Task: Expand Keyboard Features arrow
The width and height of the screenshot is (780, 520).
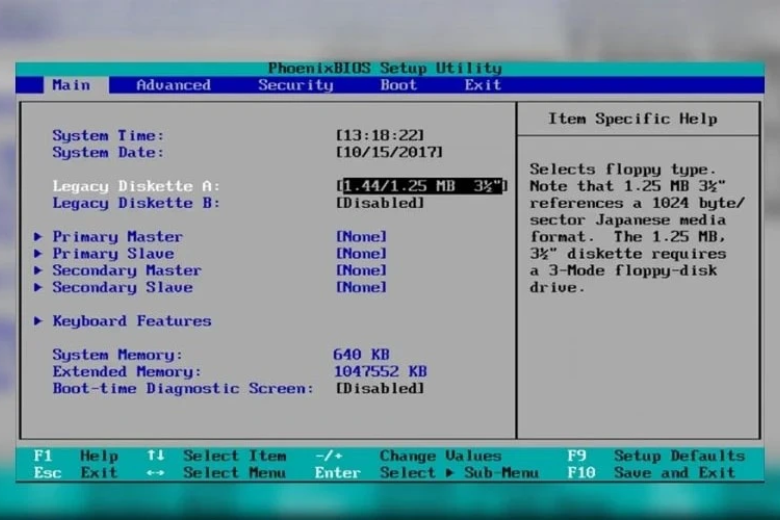Action: click(x=38, y=321)
